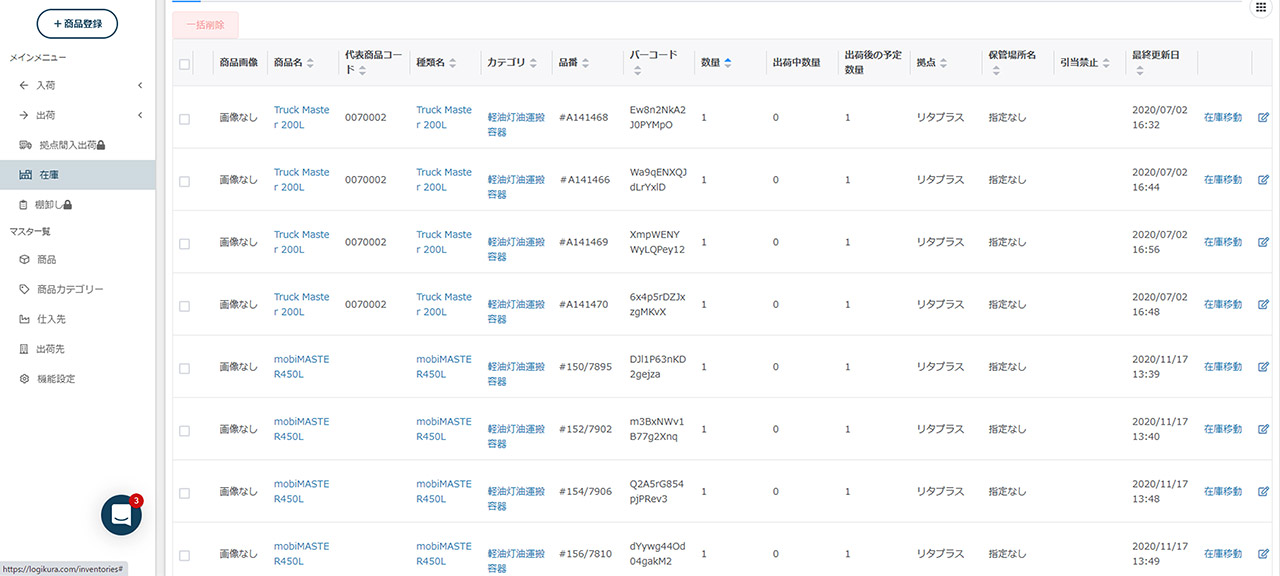The width and height of the screenshot is (1280, 576).
Task: Click edit icon for item #A141468
Action: pos(1262,118)
